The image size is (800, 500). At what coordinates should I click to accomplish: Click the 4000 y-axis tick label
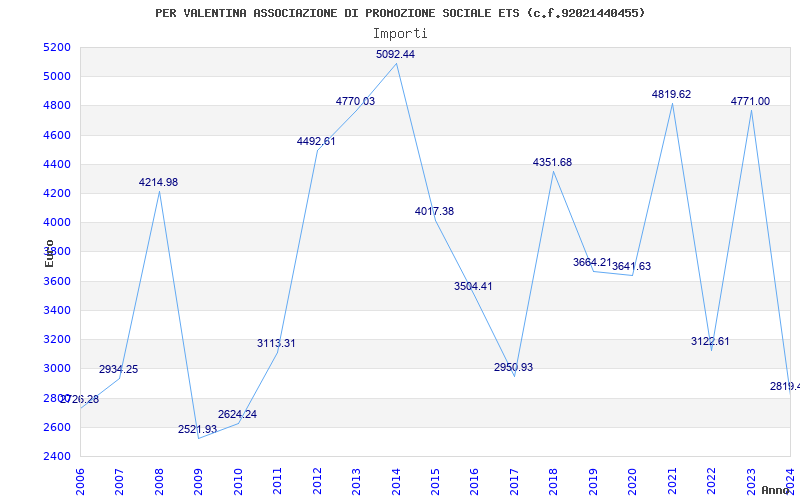[x=57, y=222]
